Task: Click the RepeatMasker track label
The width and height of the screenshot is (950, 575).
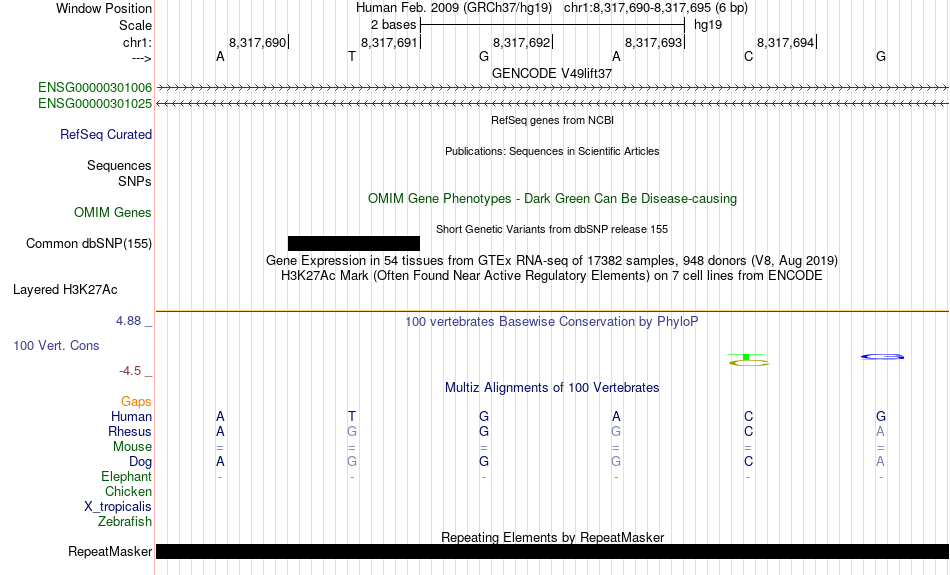Action: (x=110, y=551)
